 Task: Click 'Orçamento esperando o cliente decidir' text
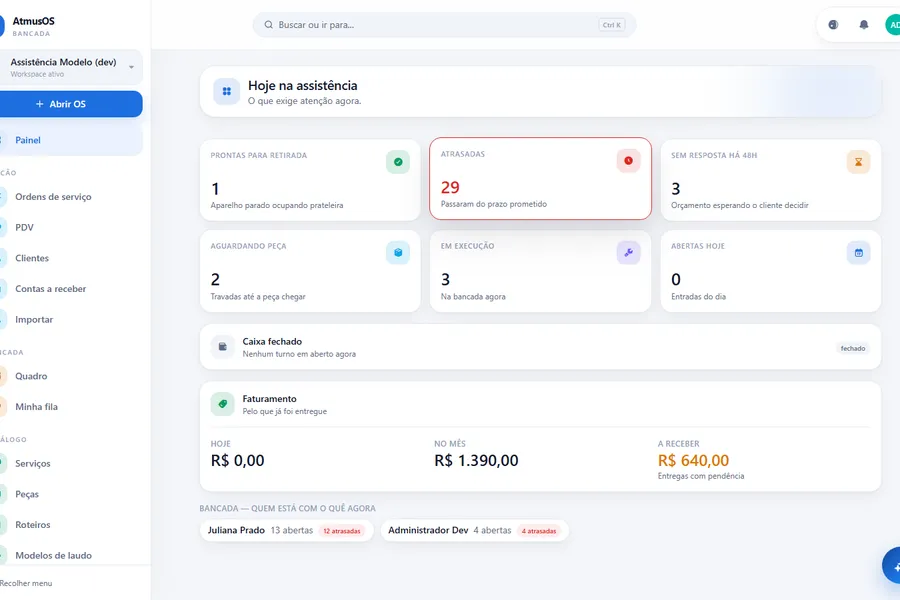click(x=740, y=206)
